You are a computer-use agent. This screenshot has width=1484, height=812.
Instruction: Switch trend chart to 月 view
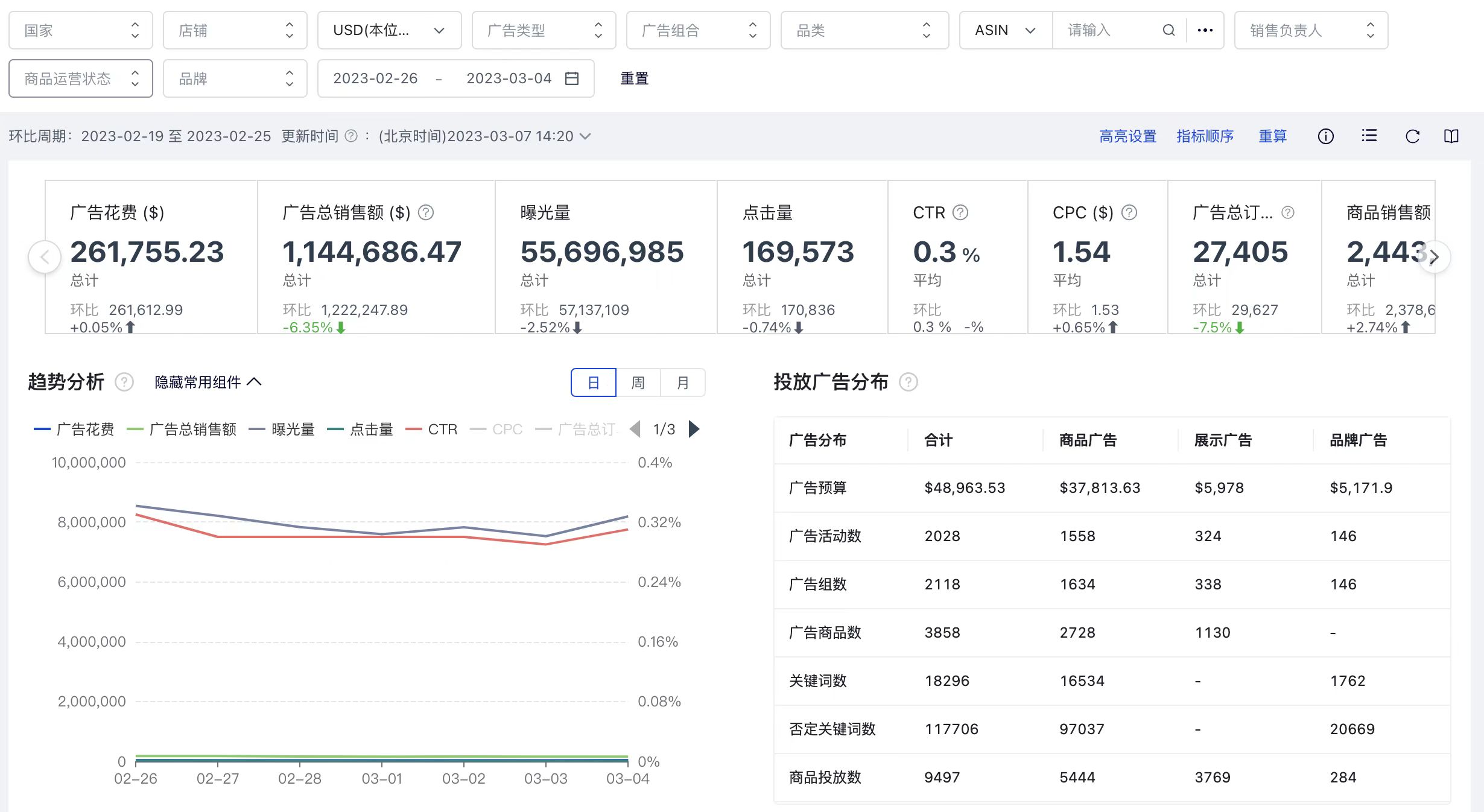pyautogui.click(x=682, y=382)
